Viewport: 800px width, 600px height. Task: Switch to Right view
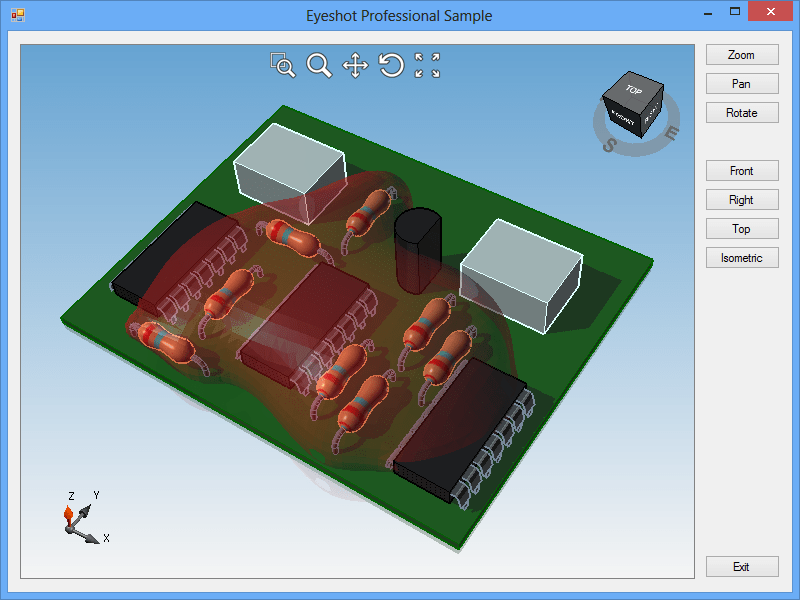tap(742, 199)
